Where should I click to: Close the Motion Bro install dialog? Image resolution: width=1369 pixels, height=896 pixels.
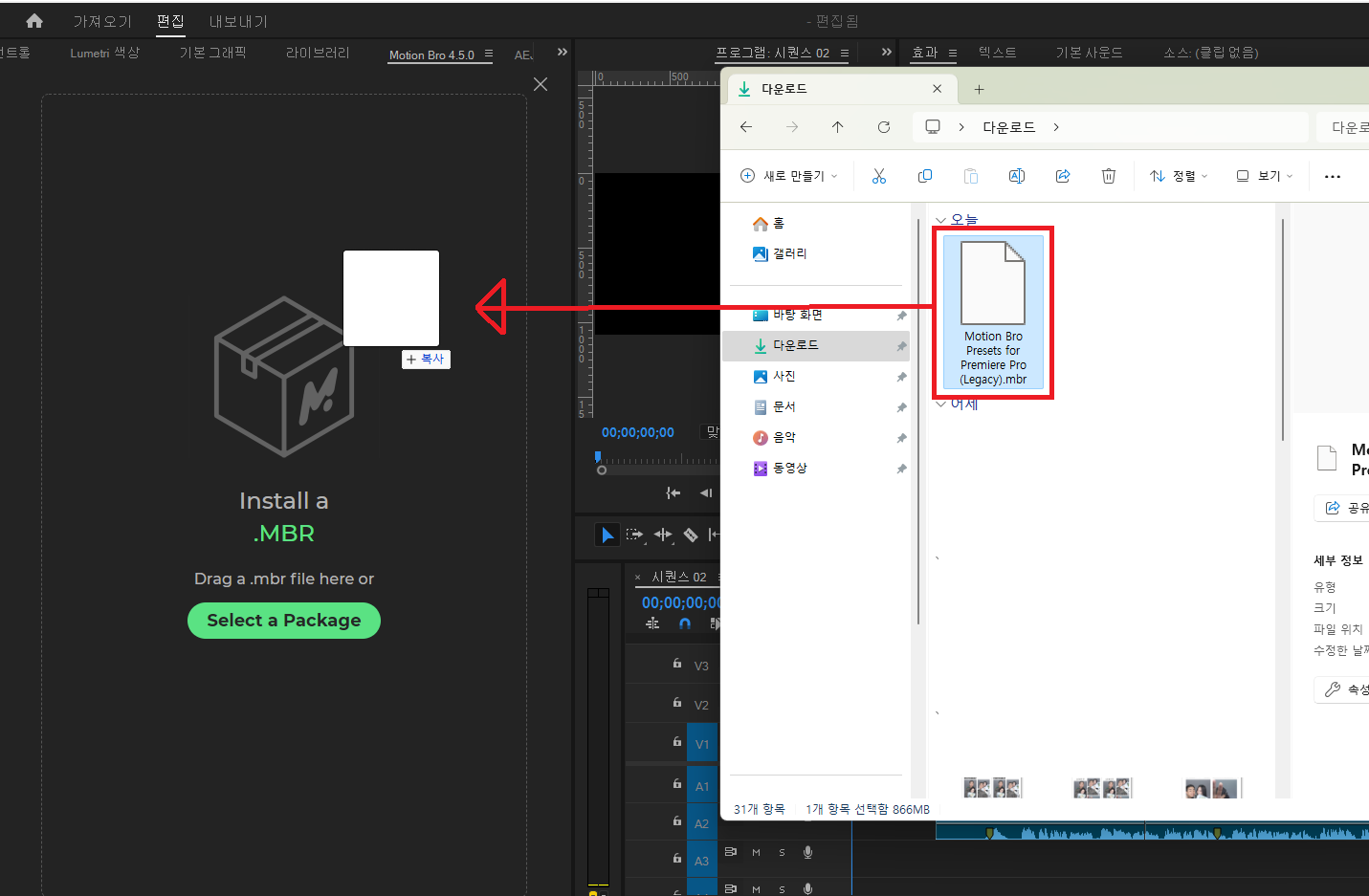click(x=541, y=84)
